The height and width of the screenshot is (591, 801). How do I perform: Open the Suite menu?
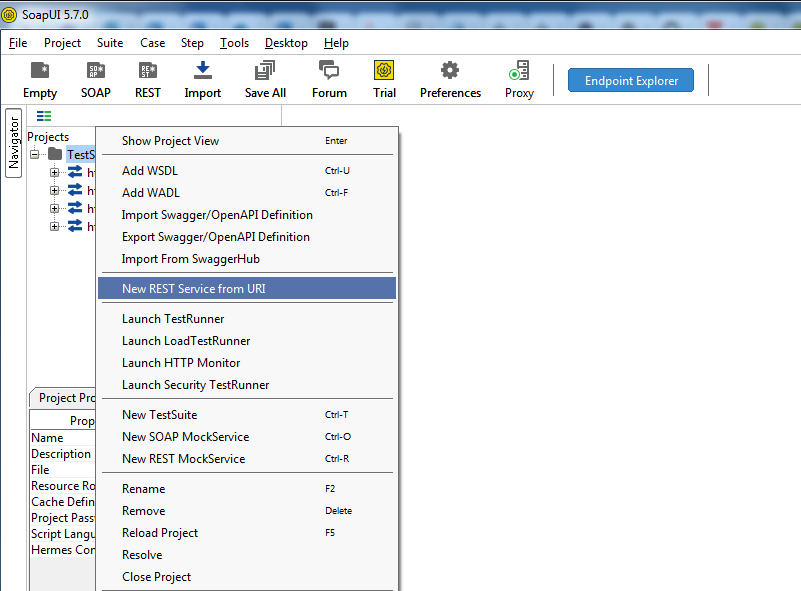(x=110, y=43)
